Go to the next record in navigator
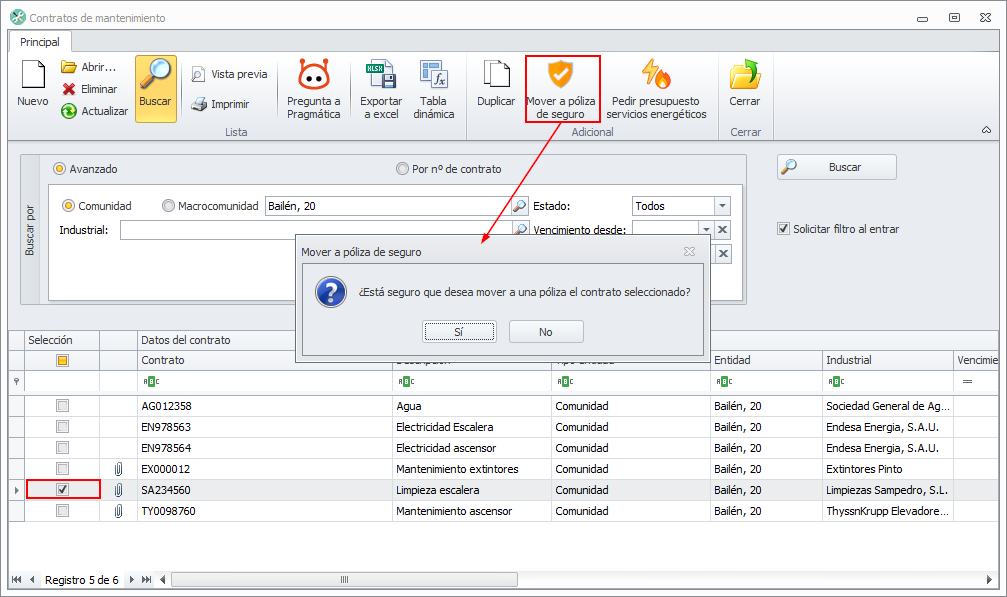 132,580
